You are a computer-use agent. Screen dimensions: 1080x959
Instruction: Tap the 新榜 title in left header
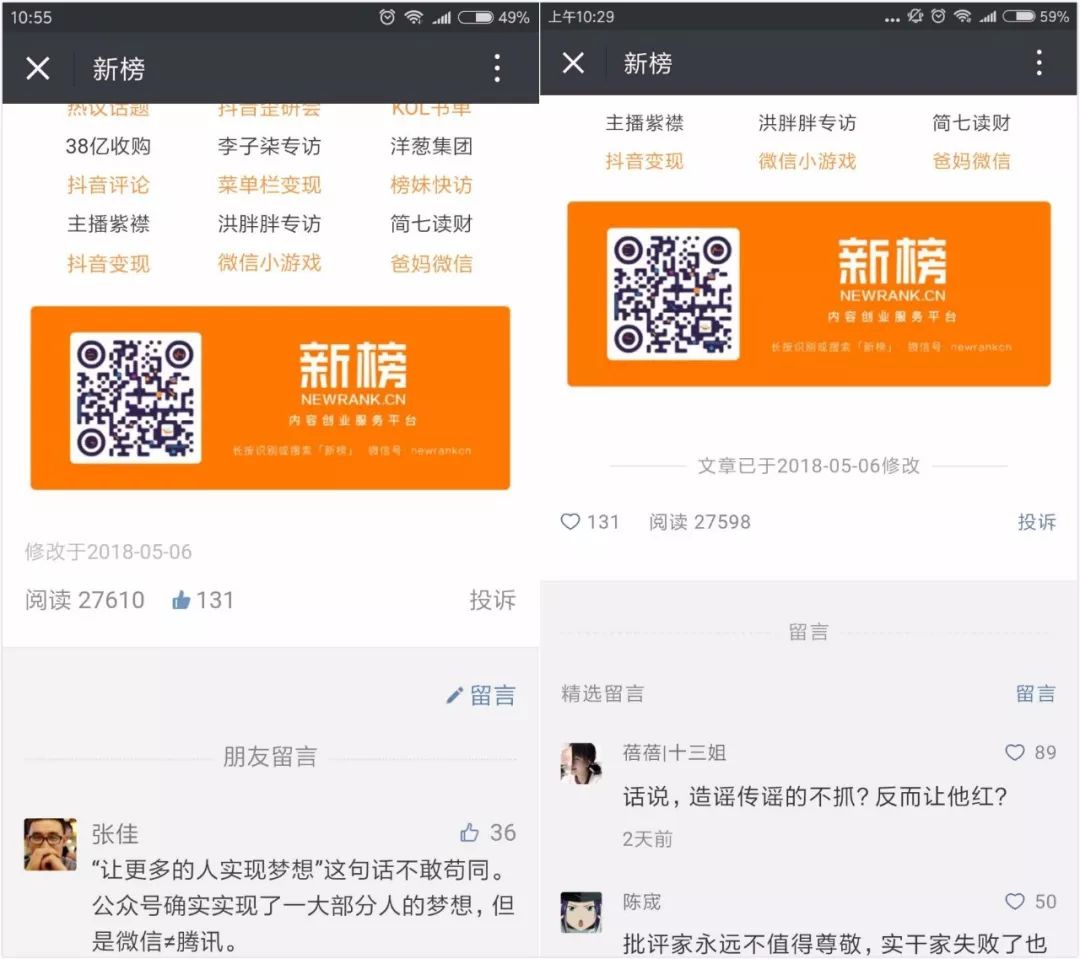[119, 69]
